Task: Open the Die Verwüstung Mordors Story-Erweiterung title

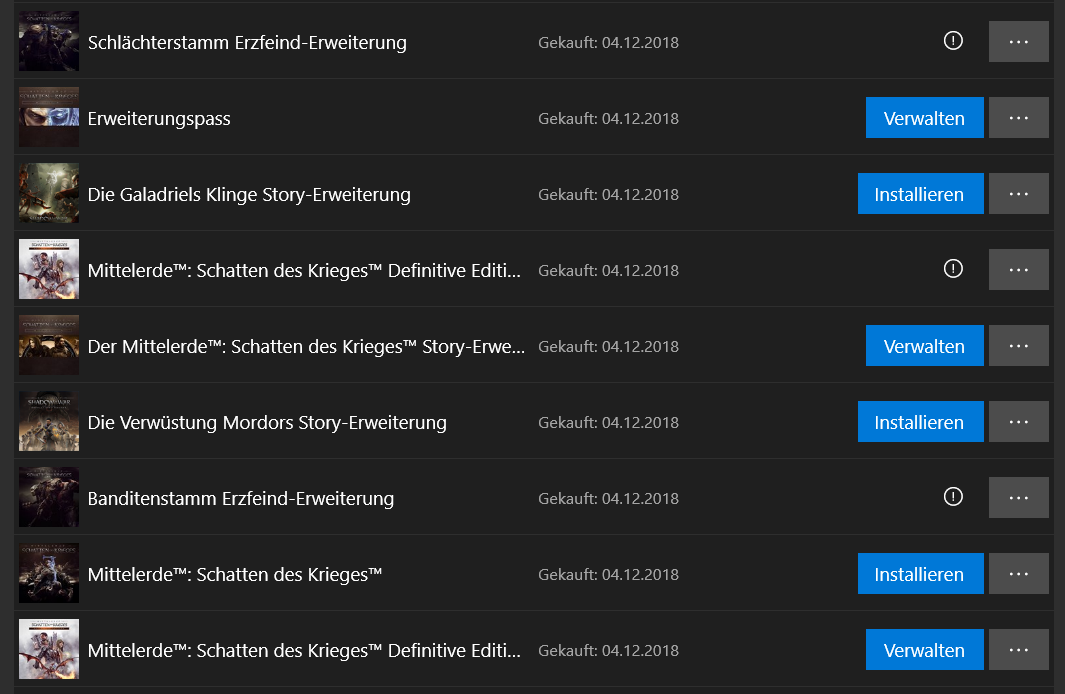Action: tap(267, 422)
